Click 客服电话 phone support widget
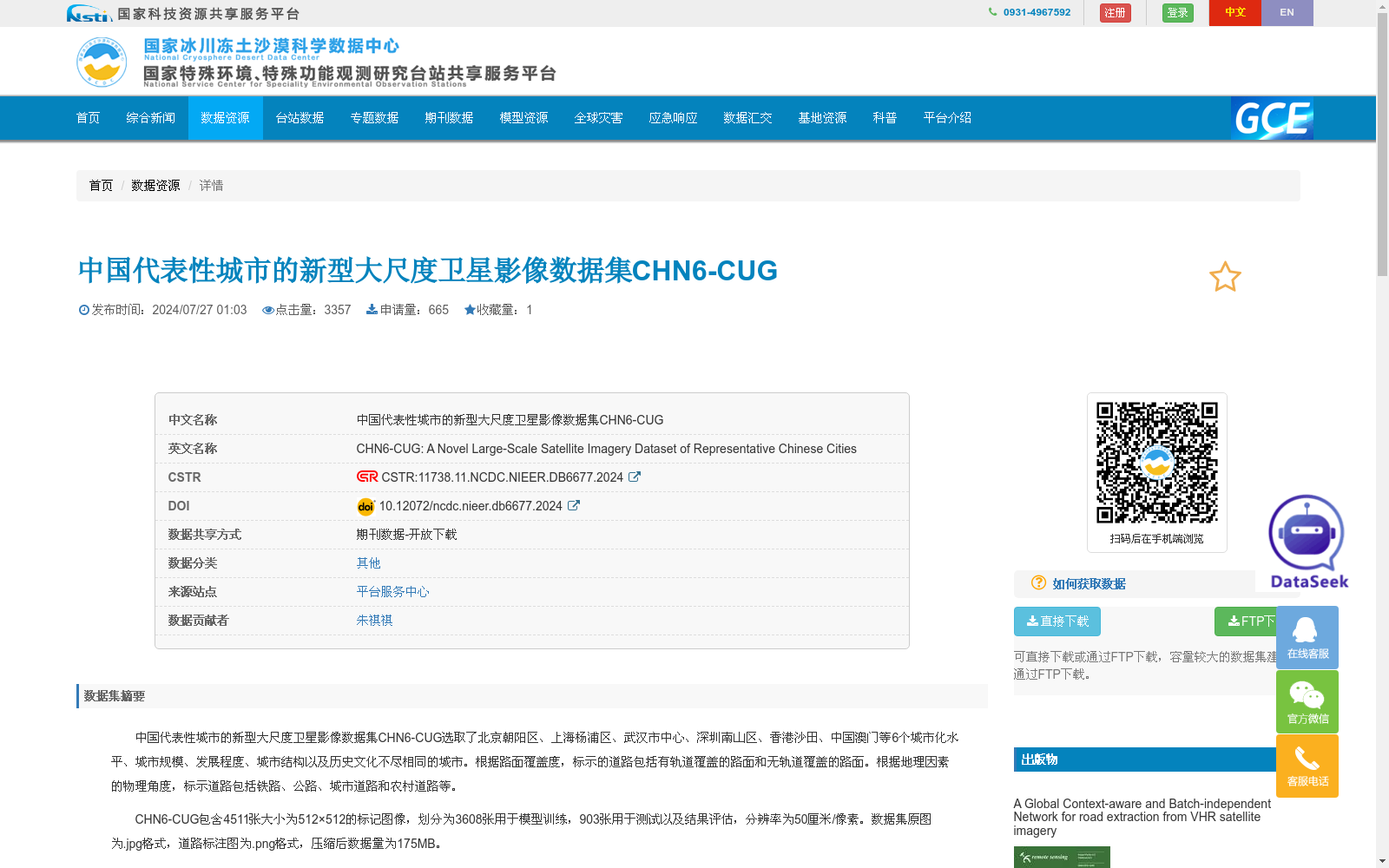Screen dimensions: 1389x868 coord(1307,766)
